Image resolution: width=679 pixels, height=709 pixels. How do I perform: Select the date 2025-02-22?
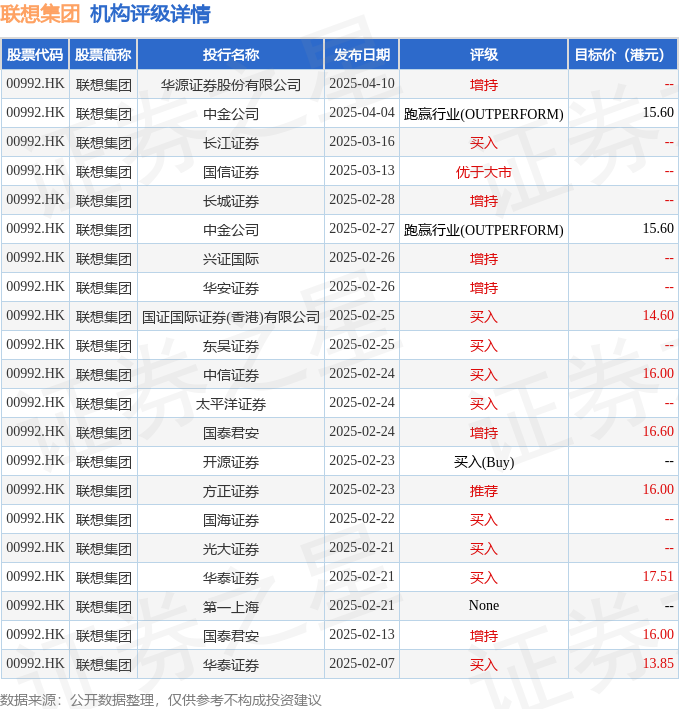click(362, 518)
